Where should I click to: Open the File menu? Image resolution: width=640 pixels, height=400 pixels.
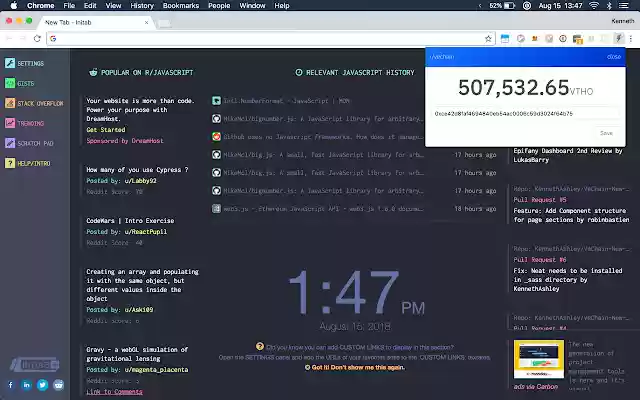[x=69, y=5]
